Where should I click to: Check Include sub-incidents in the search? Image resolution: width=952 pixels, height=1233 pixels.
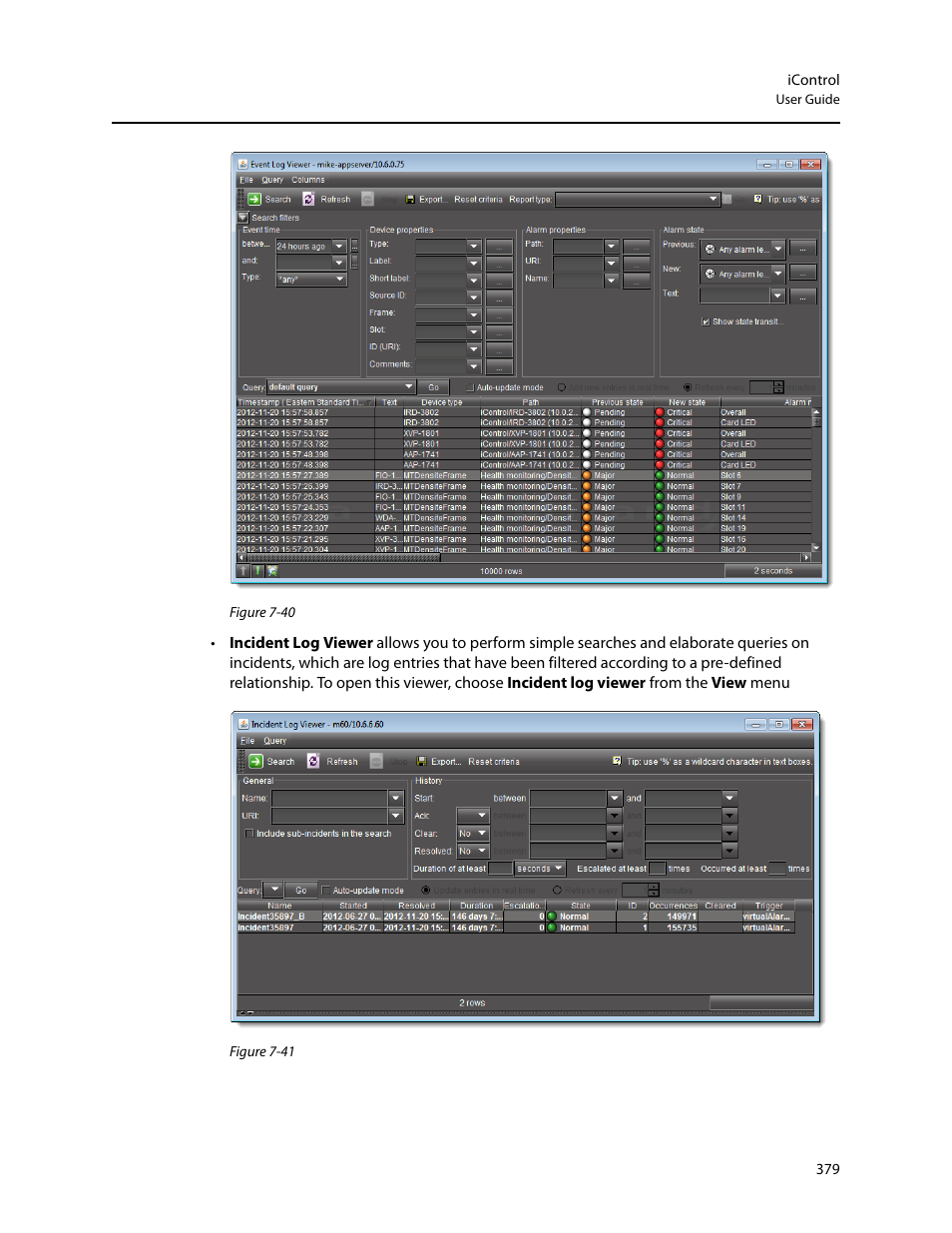(x=249, y=834)
